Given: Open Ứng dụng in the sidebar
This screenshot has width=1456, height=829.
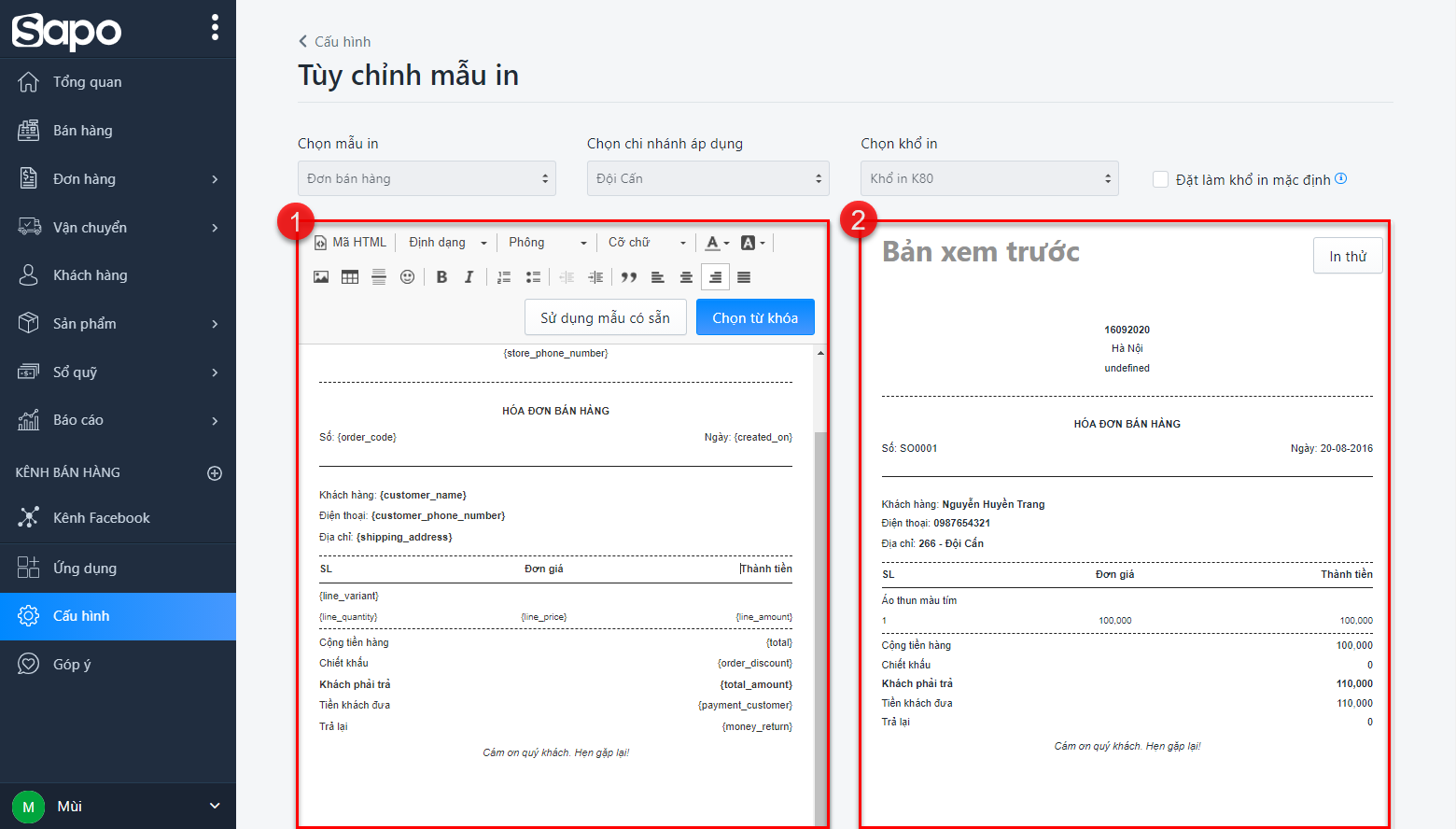Looking at the screenshot, I should point(118,569).
